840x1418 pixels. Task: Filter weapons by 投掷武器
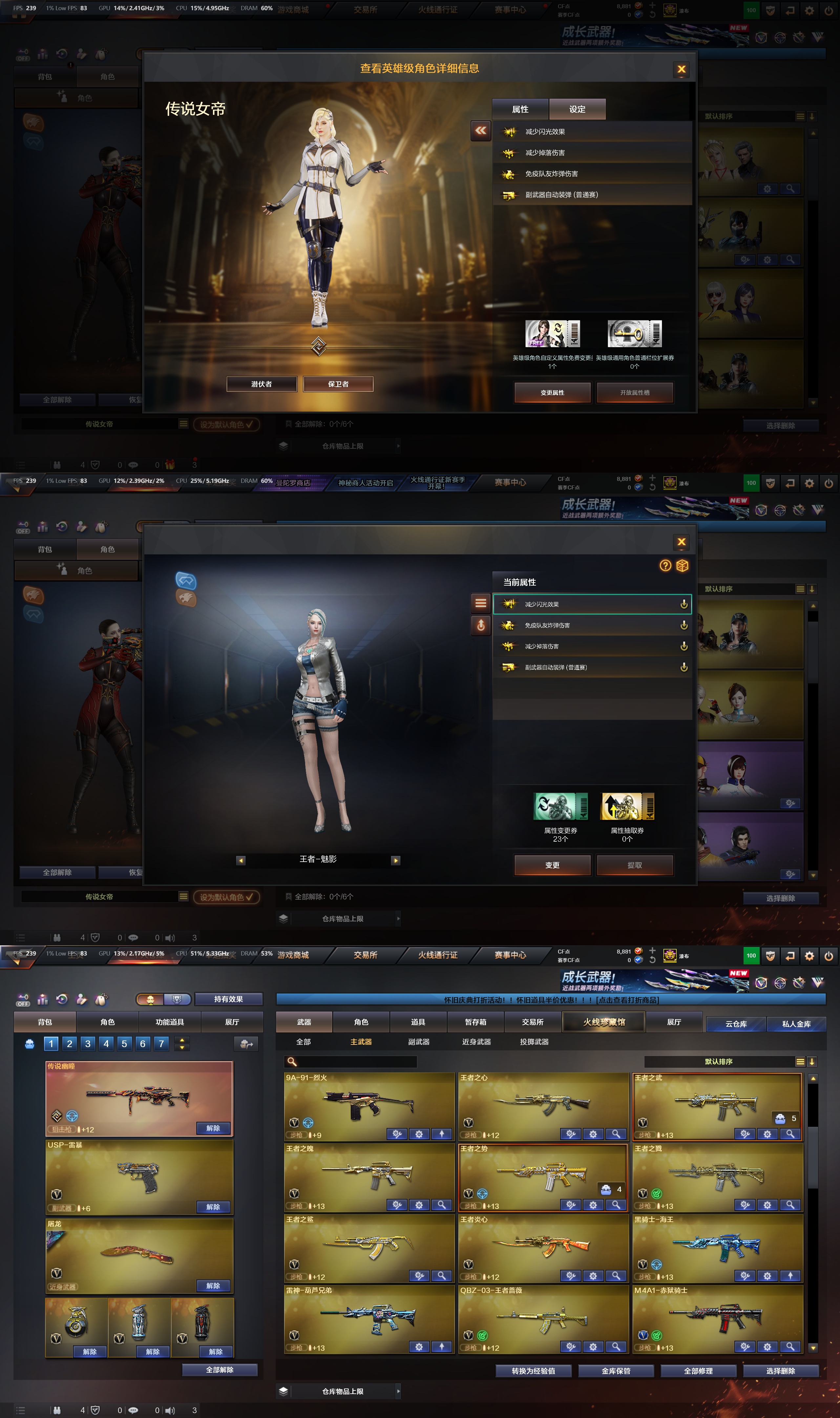(534, 1042)
